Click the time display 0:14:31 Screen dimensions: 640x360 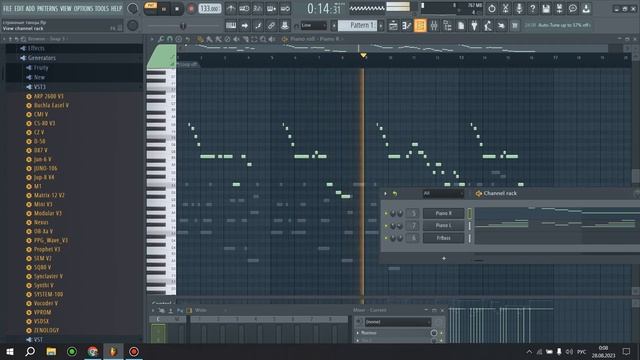click(x=325, y=9)
